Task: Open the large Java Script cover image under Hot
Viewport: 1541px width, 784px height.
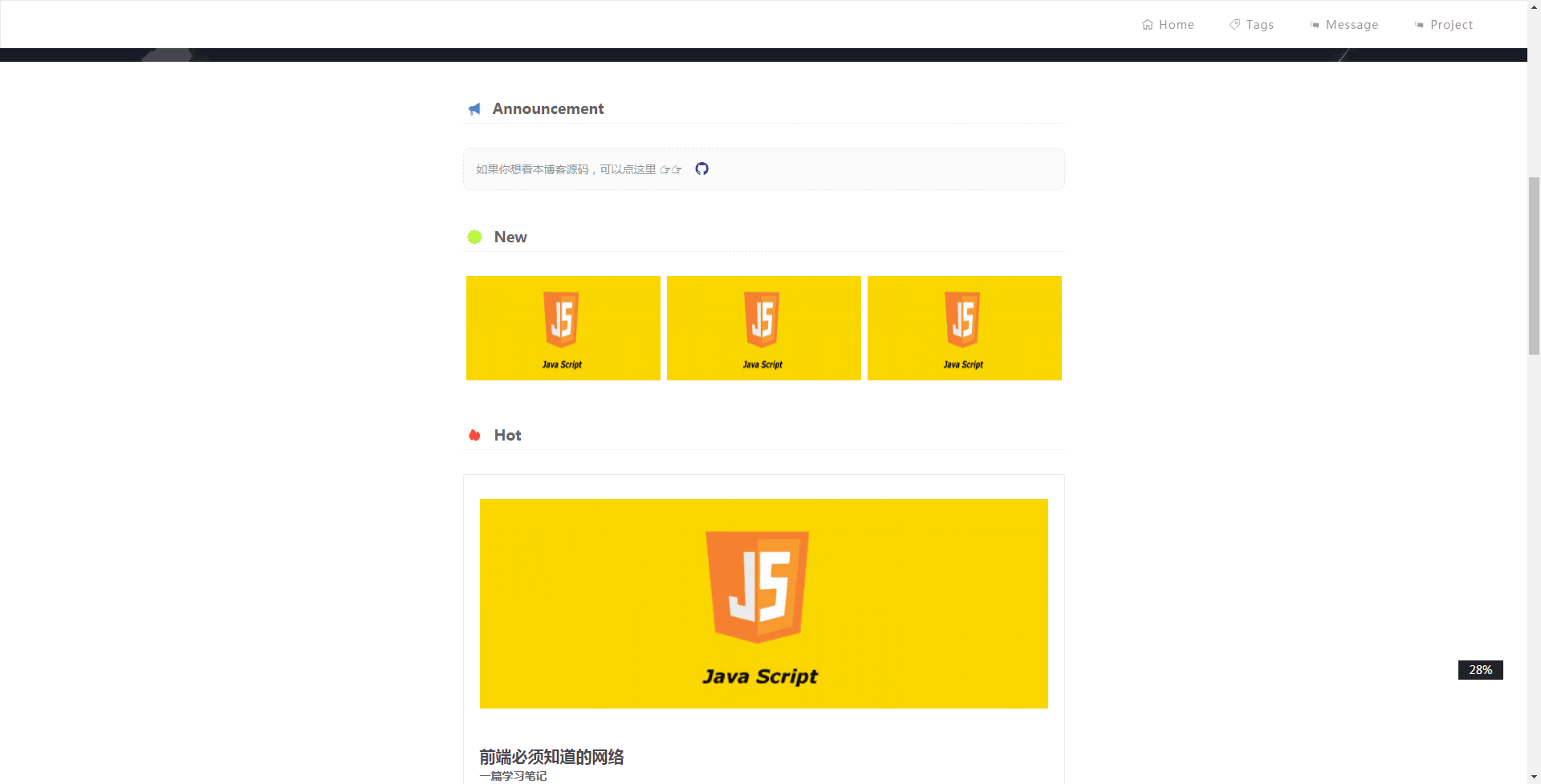Action: coord(764,603)
